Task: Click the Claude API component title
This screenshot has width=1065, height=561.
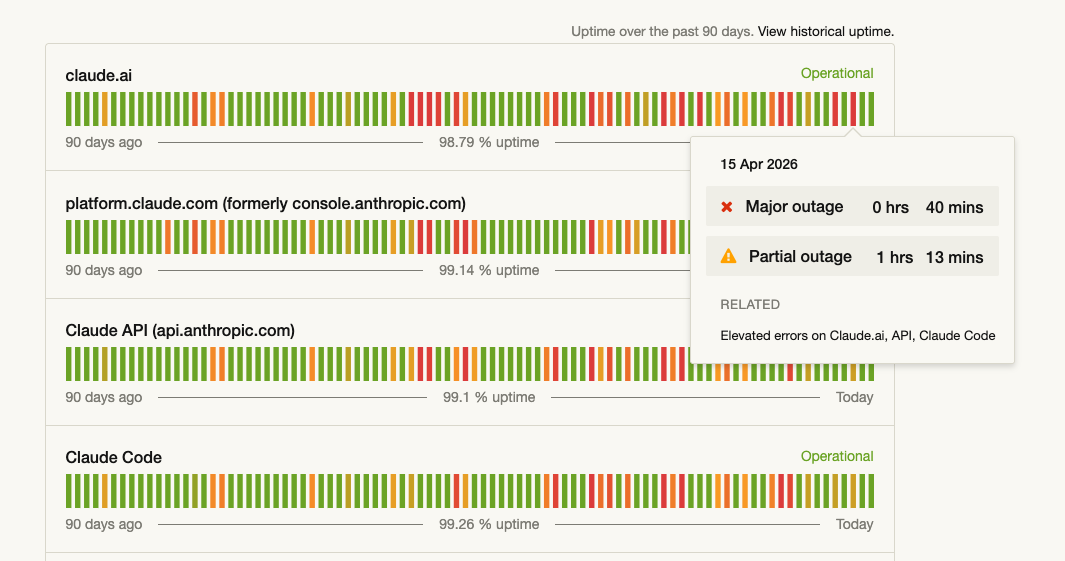Action: pyautogui.click(x=180, y=330)
